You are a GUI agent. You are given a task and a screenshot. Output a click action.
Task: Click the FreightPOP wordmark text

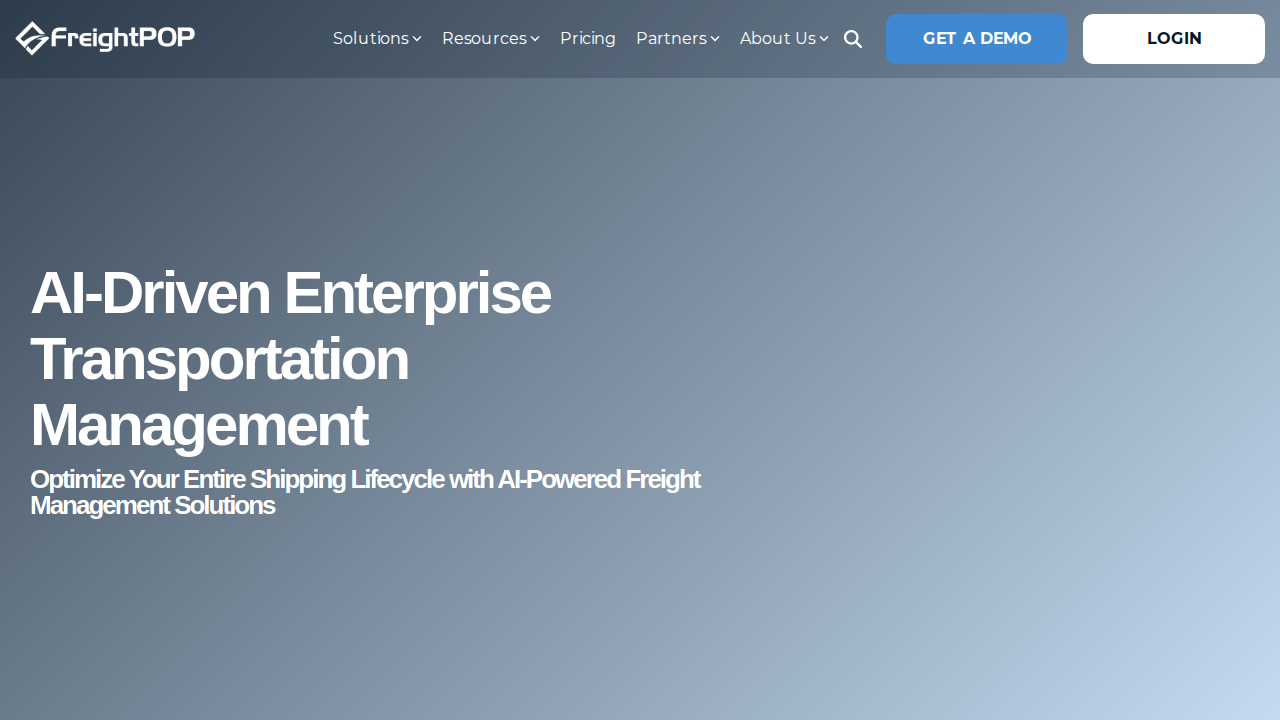(122, 38)
